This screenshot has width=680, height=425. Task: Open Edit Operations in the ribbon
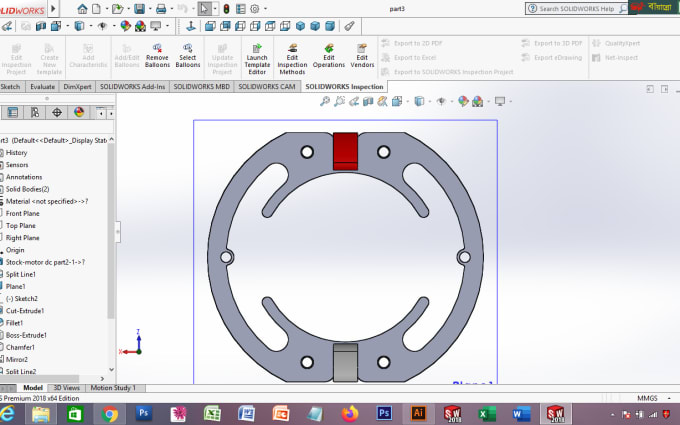(329, 56)
